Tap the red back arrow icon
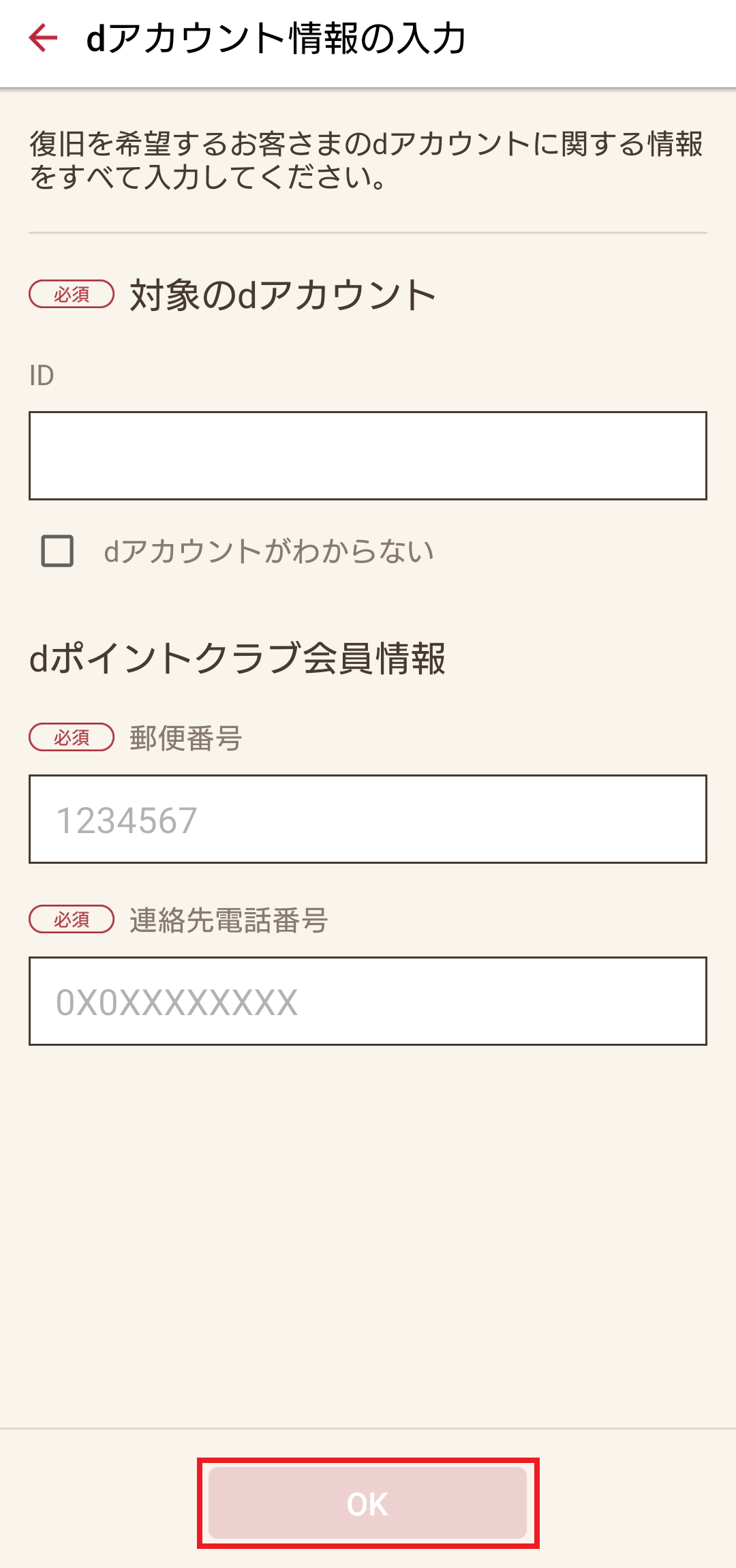736x1568 pixels. (43, 37)
